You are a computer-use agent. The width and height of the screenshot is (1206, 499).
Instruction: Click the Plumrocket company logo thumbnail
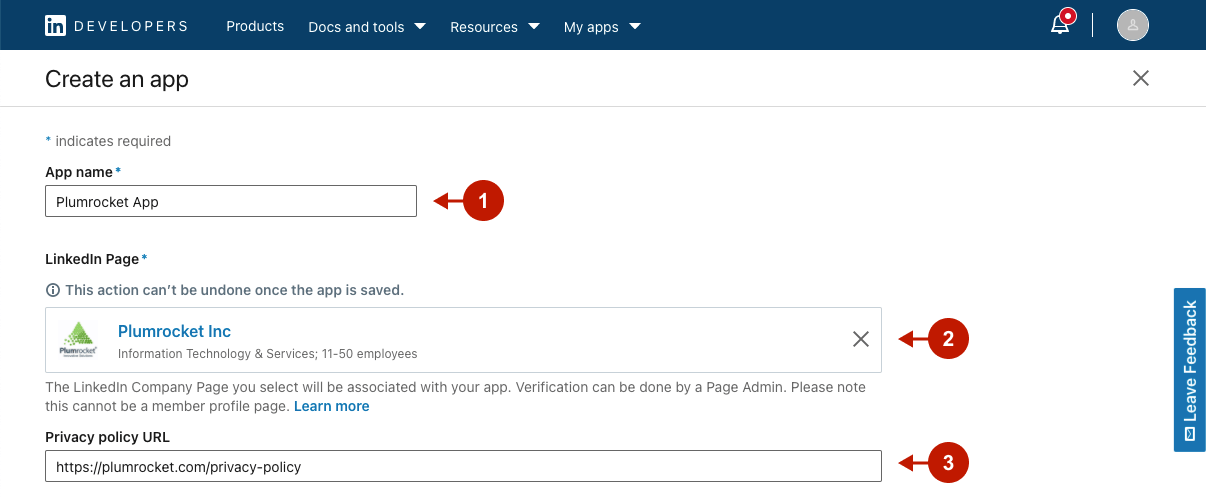pyautogui.click(x=78, y=340)
